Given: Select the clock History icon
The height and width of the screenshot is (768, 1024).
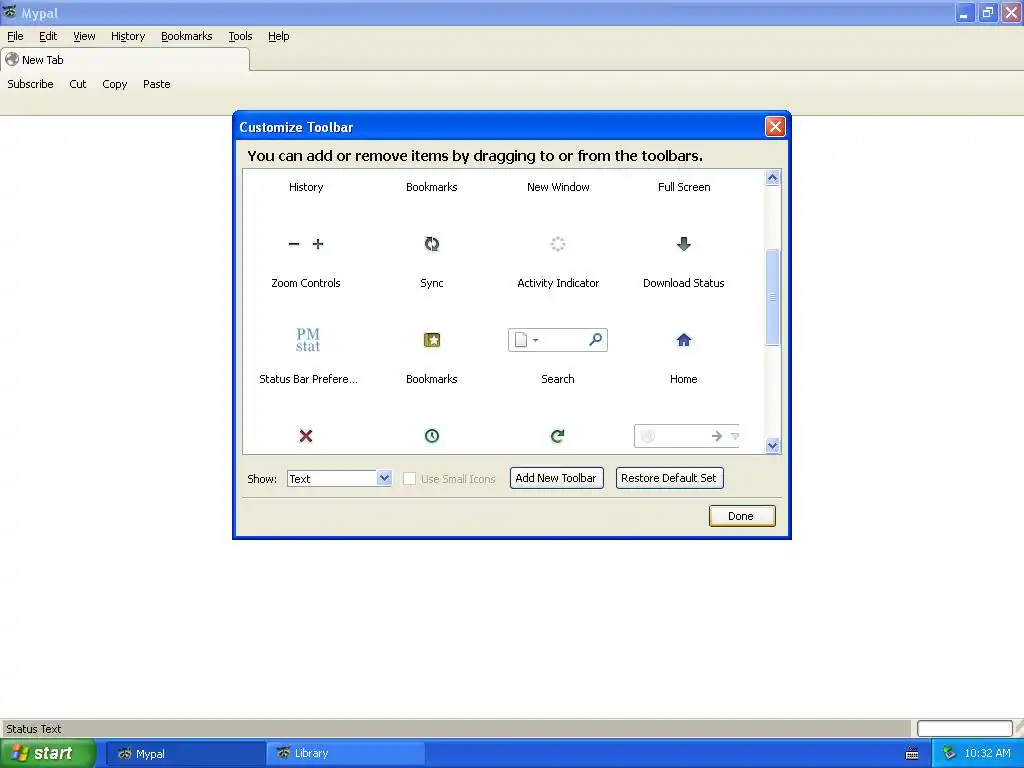Looking at the screenshot, I should tap(432, 436).
